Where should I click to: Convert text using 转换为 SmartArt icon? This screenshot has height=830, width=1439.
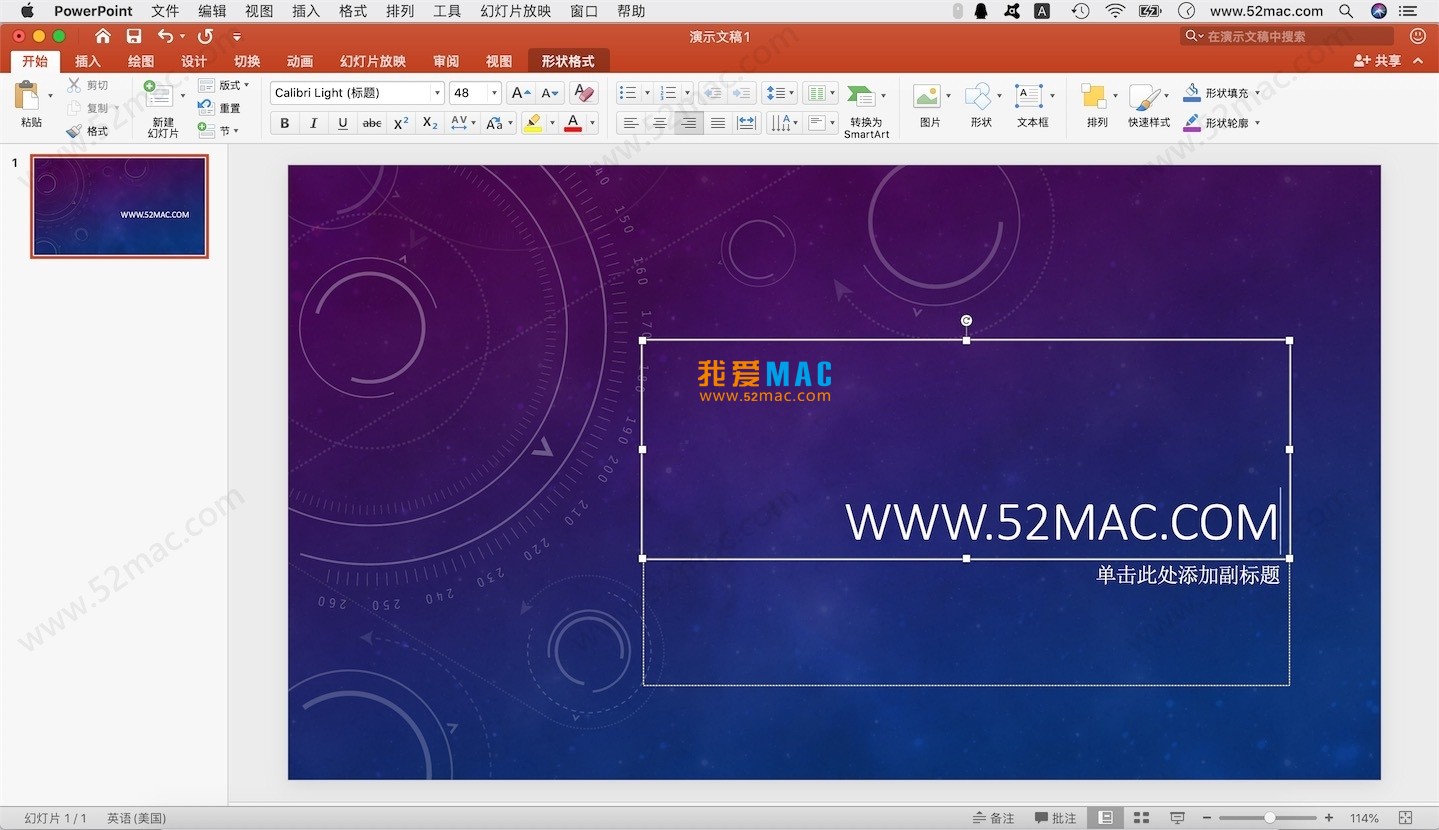pyautogui.click(x=860, y=96)
